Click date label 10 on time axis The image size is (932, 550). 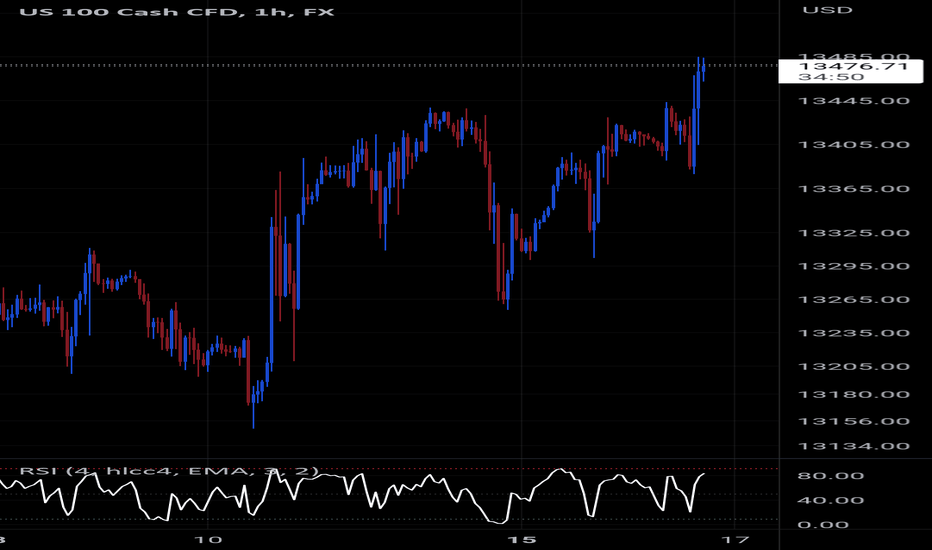pos(208,540)
